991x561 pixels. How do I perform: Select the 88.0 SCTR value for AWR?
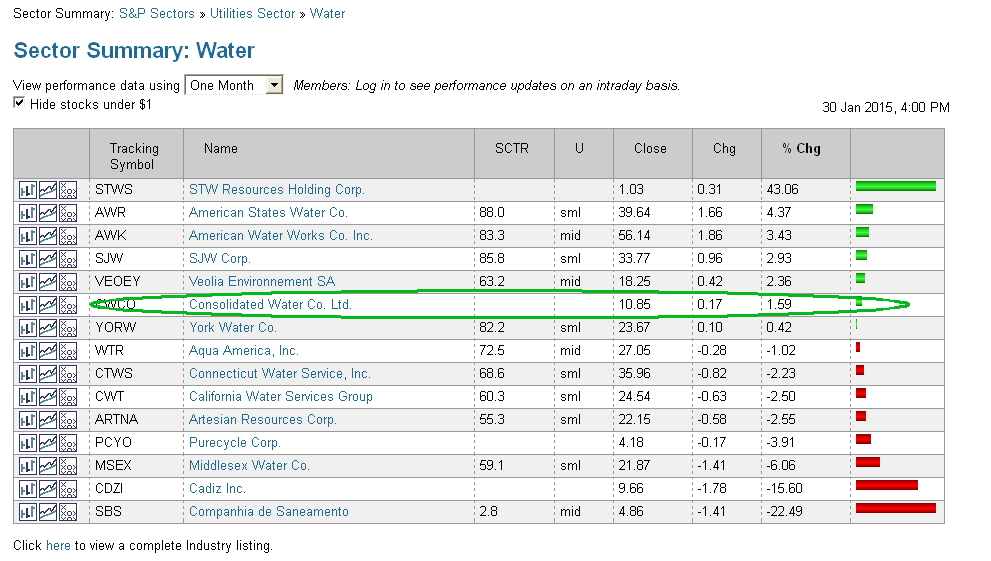coord(492,212)
